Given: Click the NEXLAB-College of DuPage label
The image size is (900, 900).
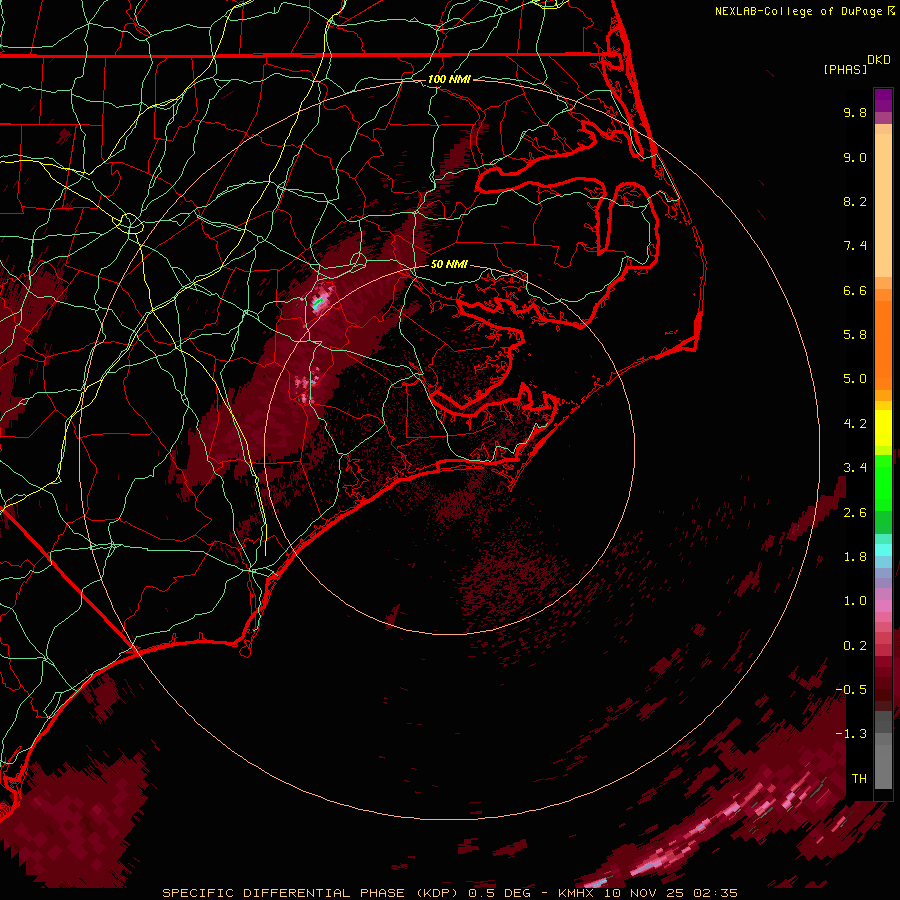Looking at the screenshot, I should coord(799,11).
